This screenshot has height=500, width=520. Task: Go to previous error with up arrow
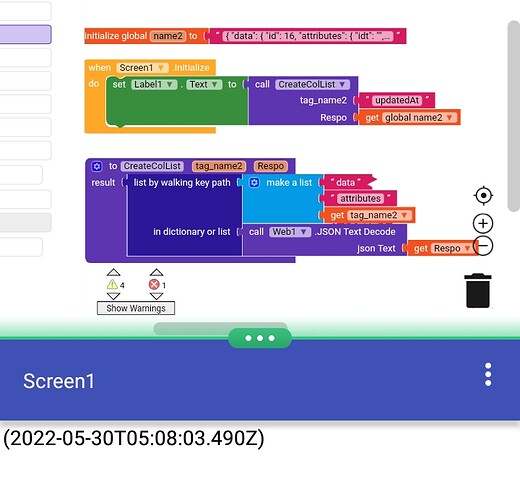(156, 272)
